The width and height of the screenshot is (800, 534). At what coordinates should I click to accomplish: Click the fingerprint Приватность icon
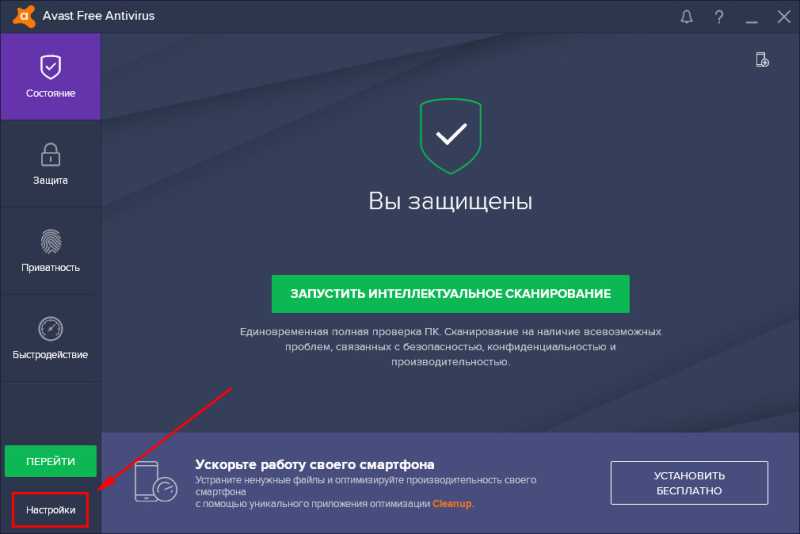pyautogui.click(x=51, y=241)
